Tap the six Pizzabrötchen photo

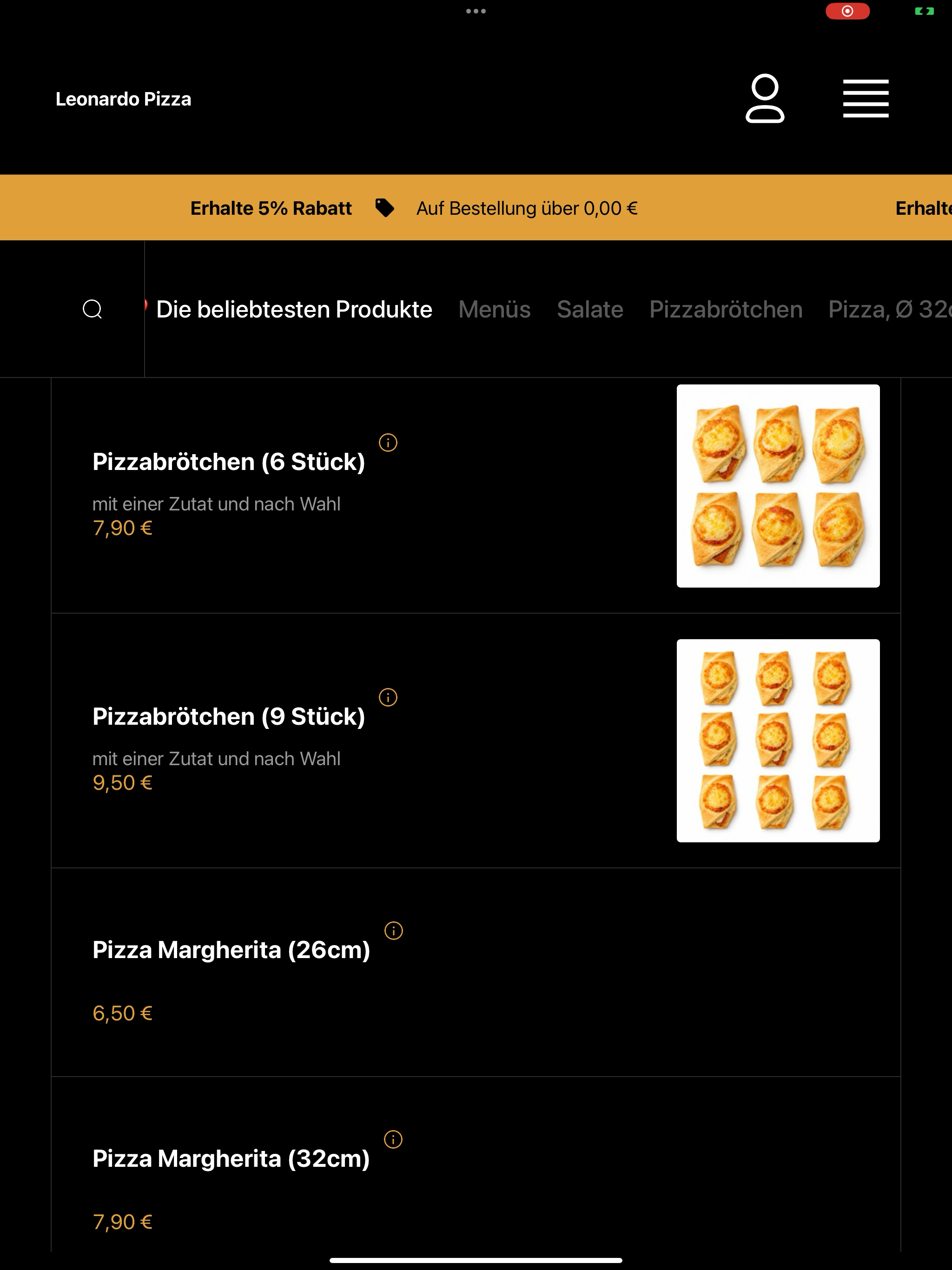pyautogui.click(x=778, y=486)
